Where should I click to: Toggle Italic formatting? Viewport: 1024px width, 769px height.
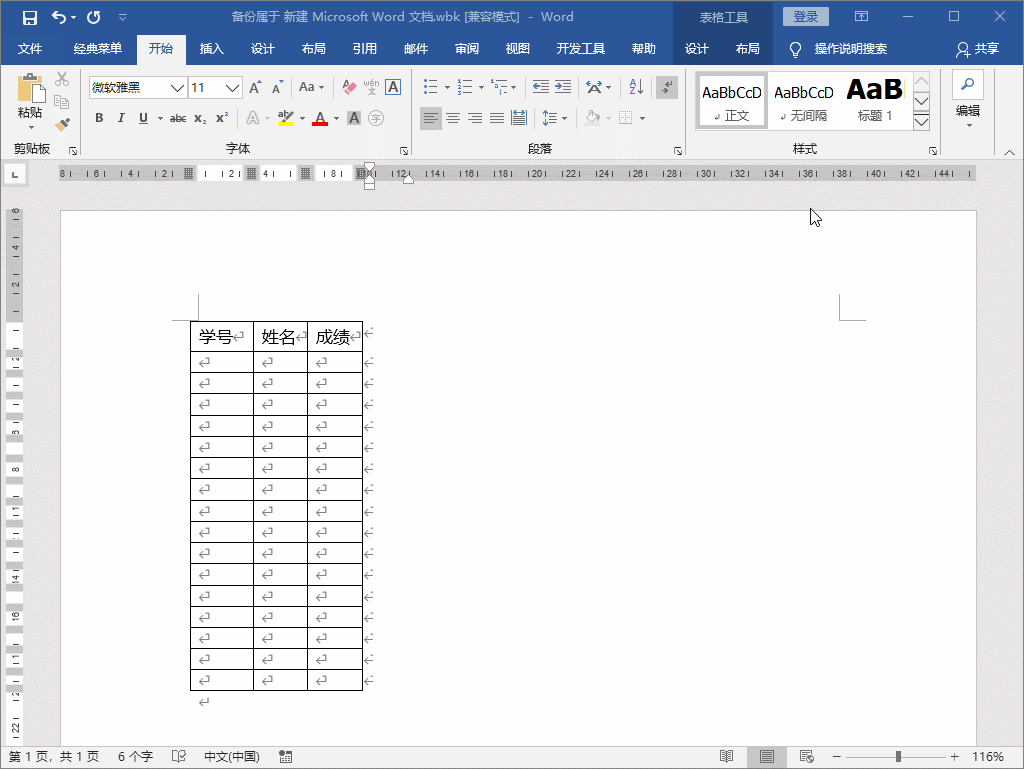coord(121,118)
